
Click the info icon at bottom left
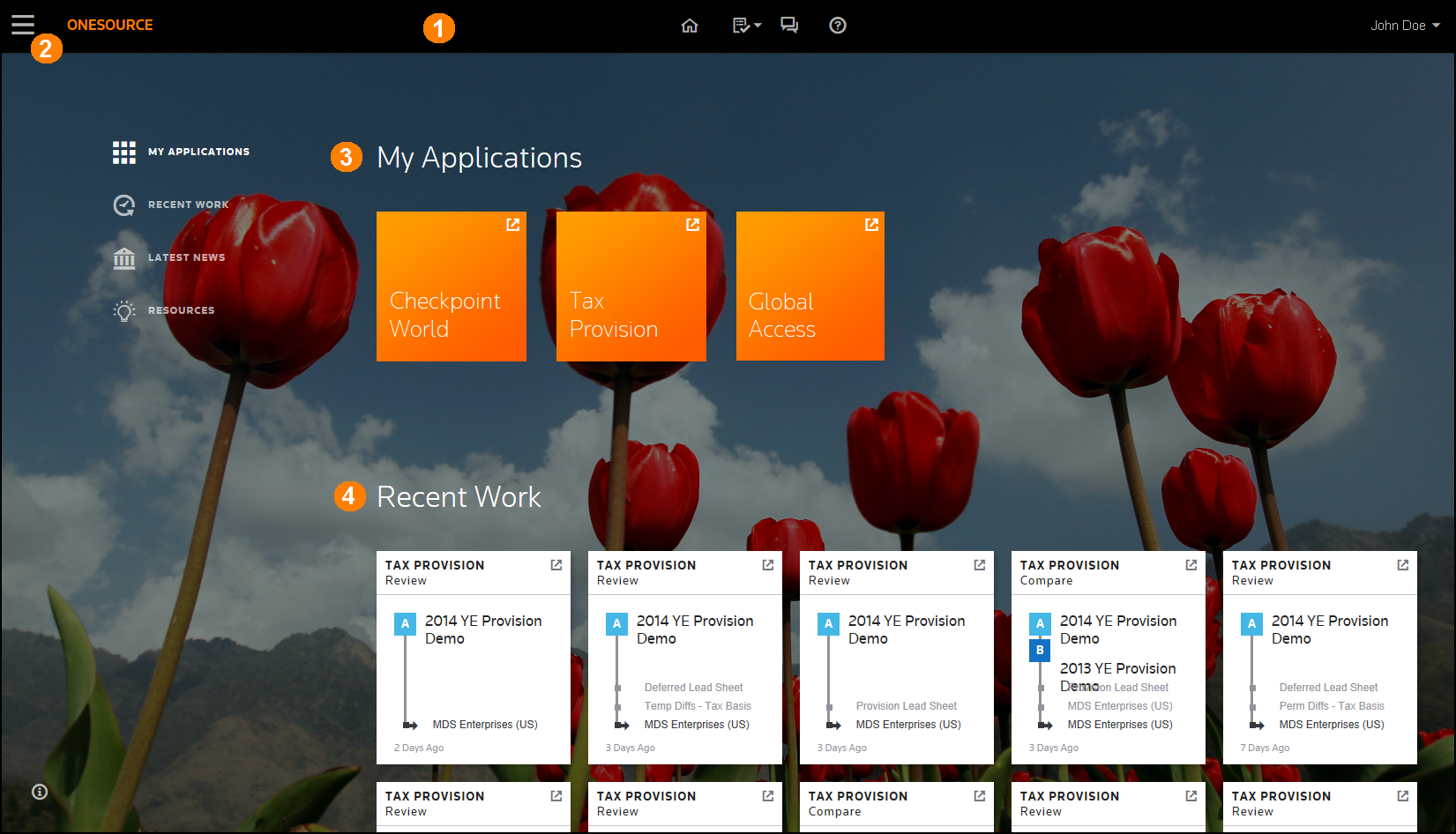(x=40, y=792)
